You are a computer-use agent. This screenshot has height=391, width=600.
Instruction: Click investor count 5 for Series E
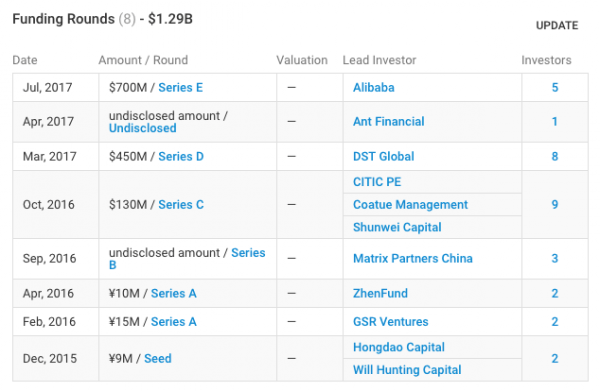point(554,88)
